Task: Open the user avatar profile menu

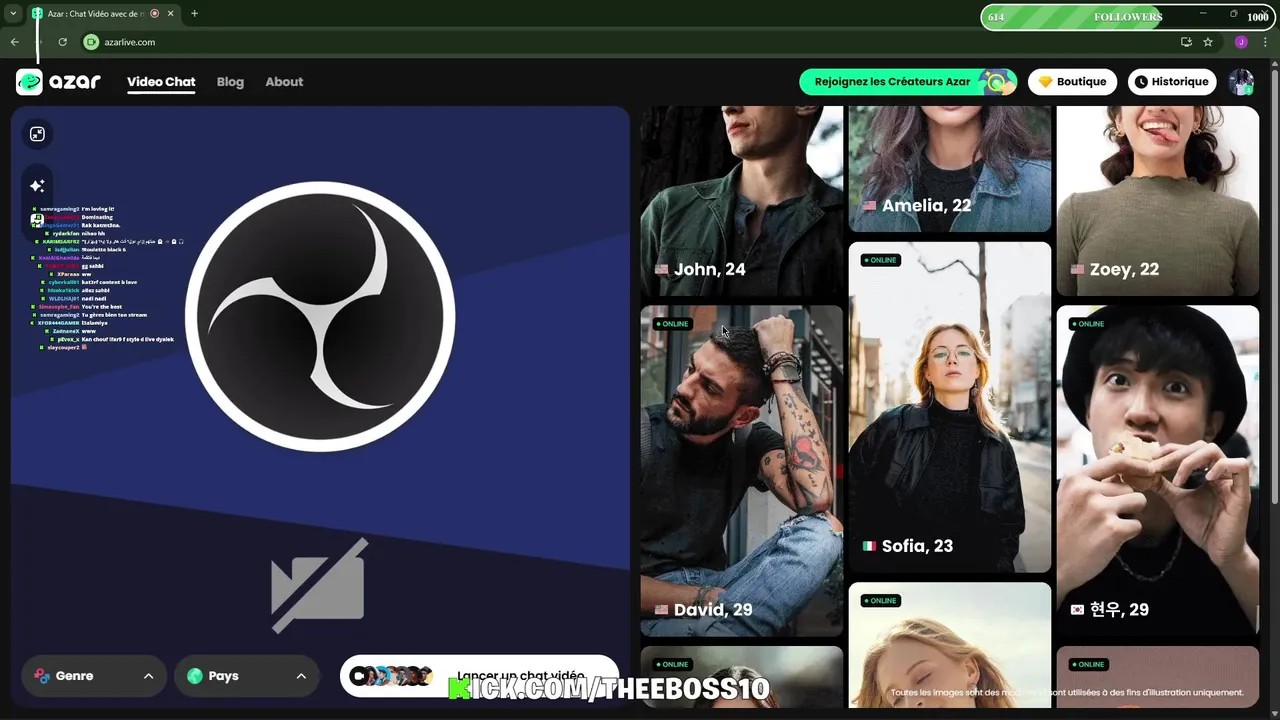Action: point(1241,82)
